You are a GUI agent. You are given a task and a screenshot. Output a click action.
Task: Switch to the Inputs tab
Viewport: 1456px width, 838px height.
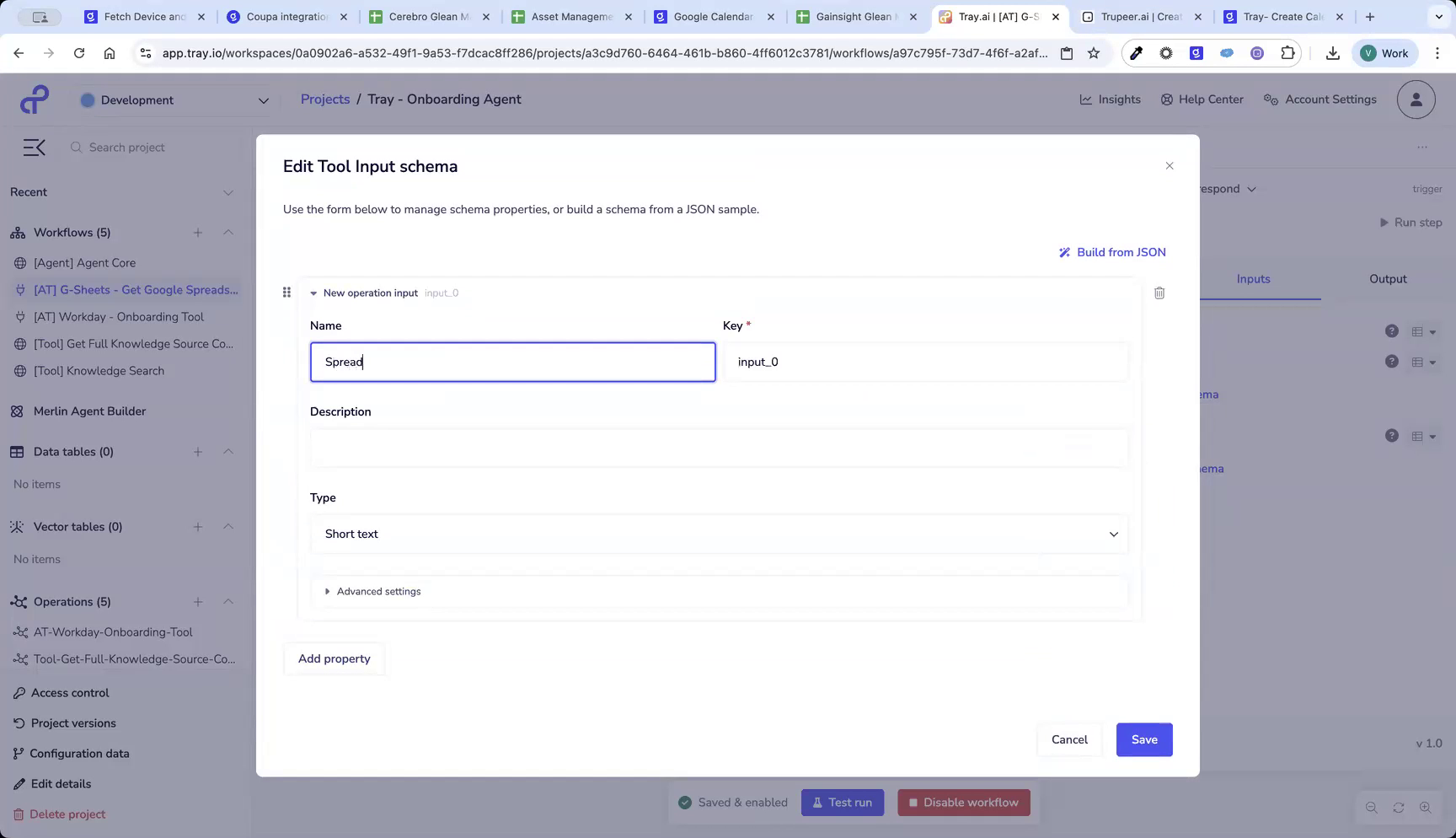pyautogui.click(x=1253, y=279)
